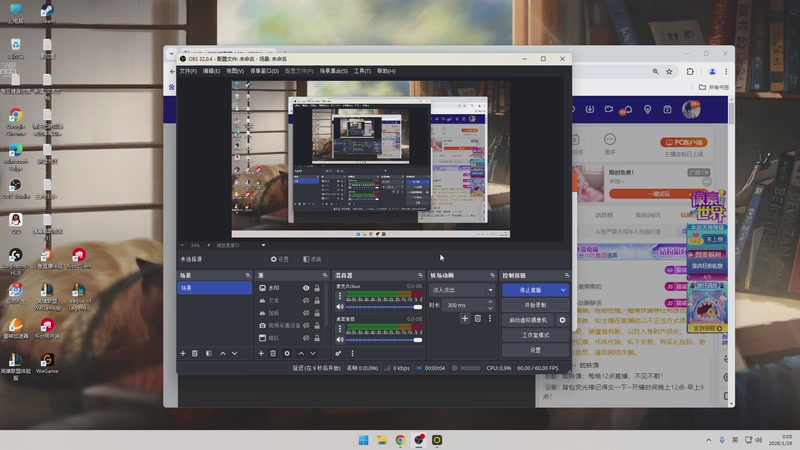800x450 pixels.
Task: Show the 视频采集设备 source via eye icon
Action: [306, 325]
